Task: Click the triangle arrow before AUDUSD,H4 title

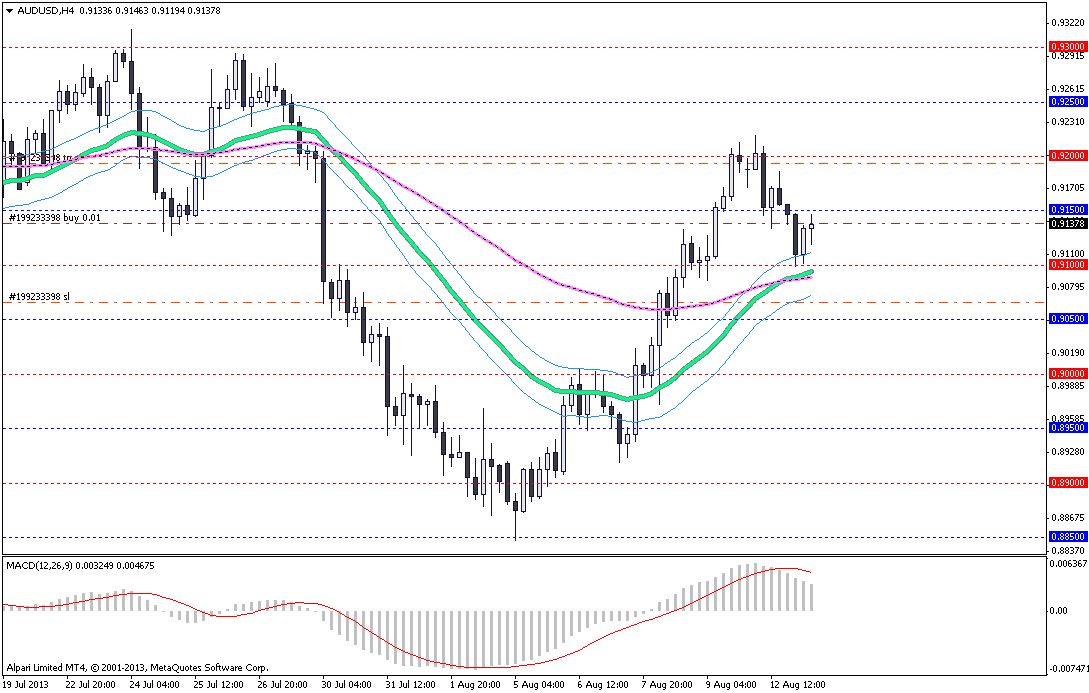Action: click(x=9, y=11)
